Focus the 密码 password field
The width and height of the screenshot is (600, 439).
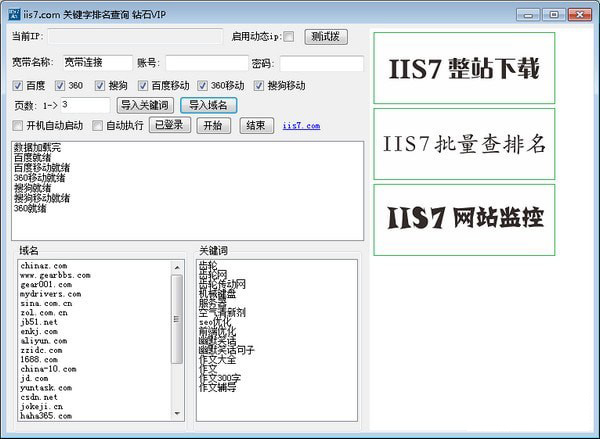click(x=320, y=62)
